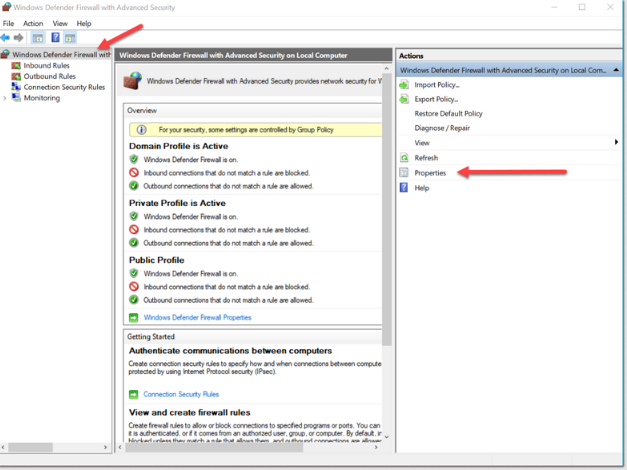
Task: Click the Import Policy green arrow icon
Action: (x=404, y=85)
